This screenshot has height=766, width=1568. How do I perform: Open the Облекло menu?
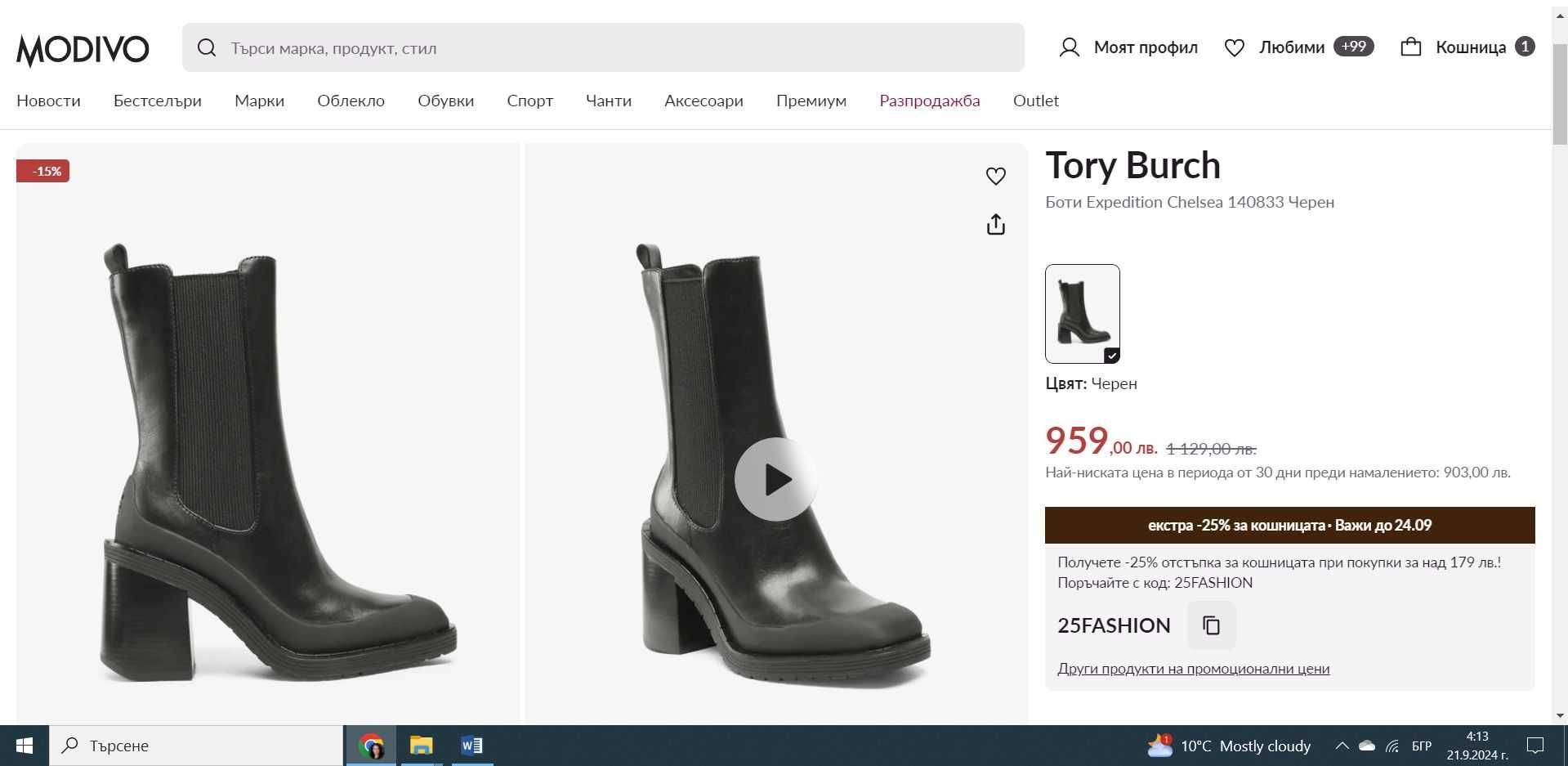click(x=351, y=101)
